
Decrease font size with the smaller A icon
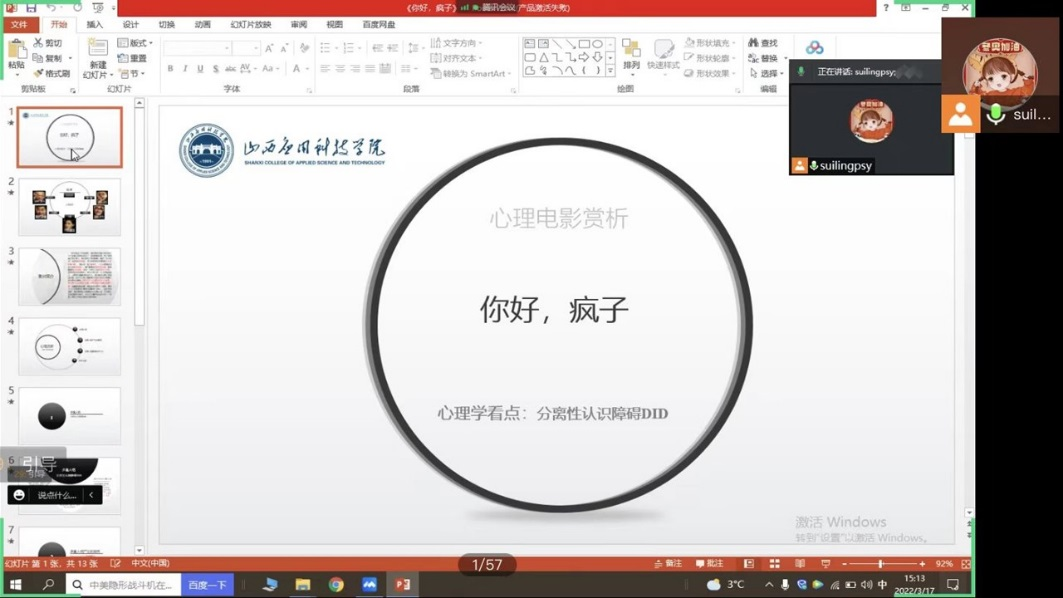[284, 48]
